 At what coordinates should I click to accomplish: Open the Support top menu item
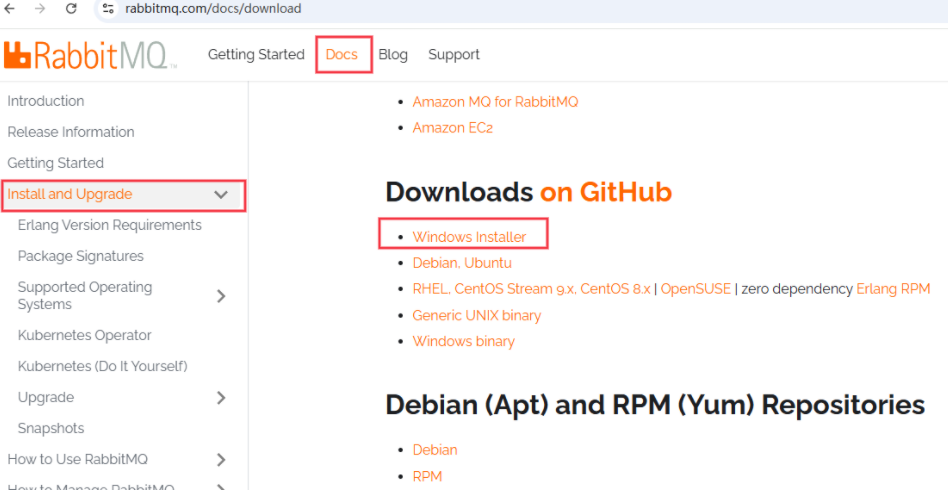coord(454,54)
